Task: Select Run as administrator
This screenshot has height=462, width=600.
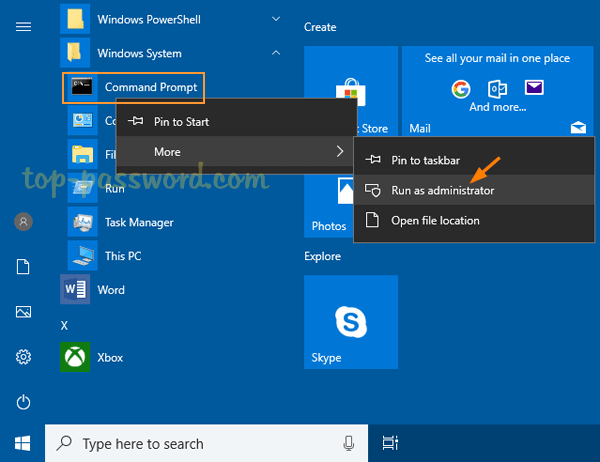Action: click(442, 190)
